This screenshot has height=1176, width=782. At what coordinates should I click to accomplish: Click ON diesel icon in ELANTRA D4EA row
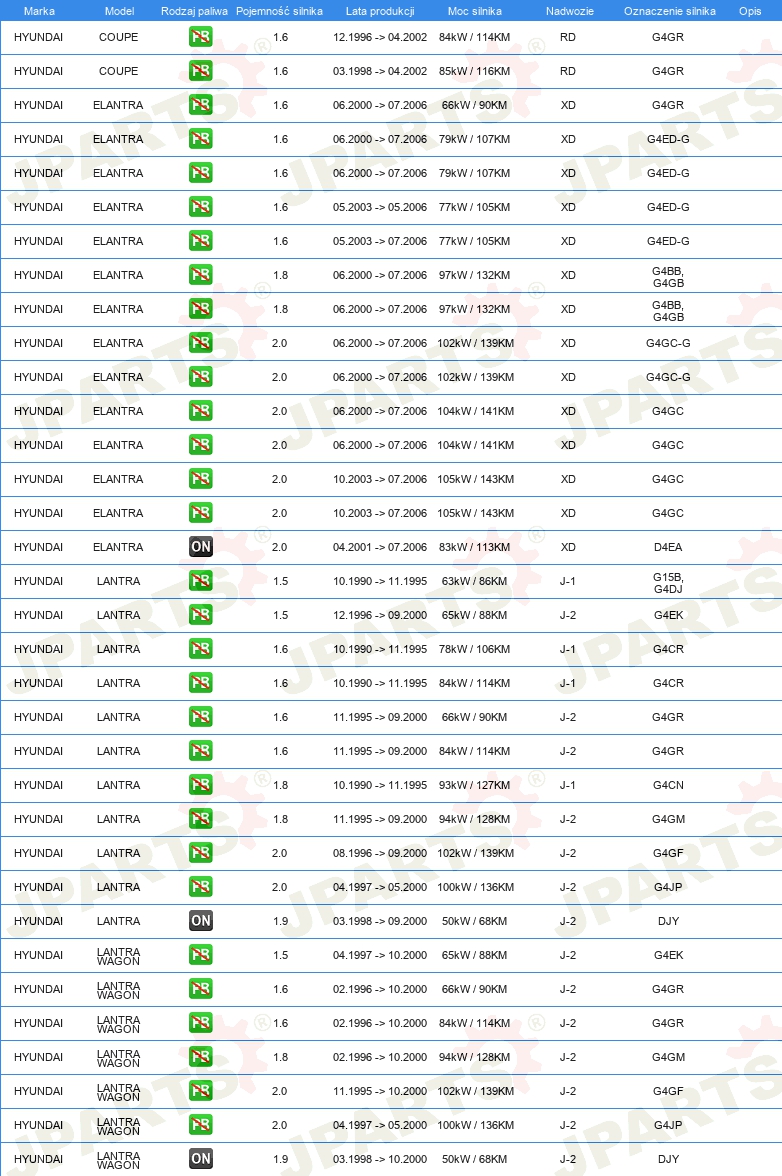[200, 547]
